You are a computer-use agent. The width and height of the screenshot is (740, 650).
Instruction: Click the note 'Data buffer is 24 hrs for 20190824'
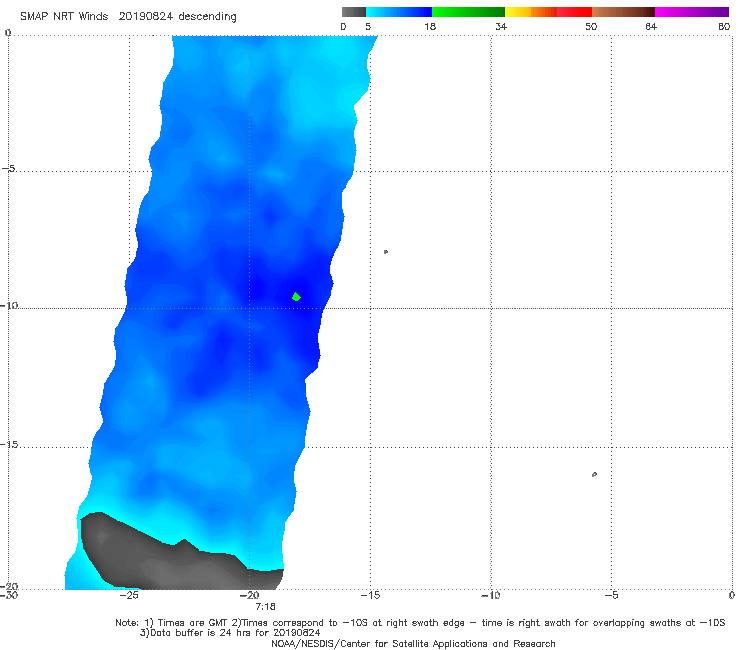tap(230, 633)
